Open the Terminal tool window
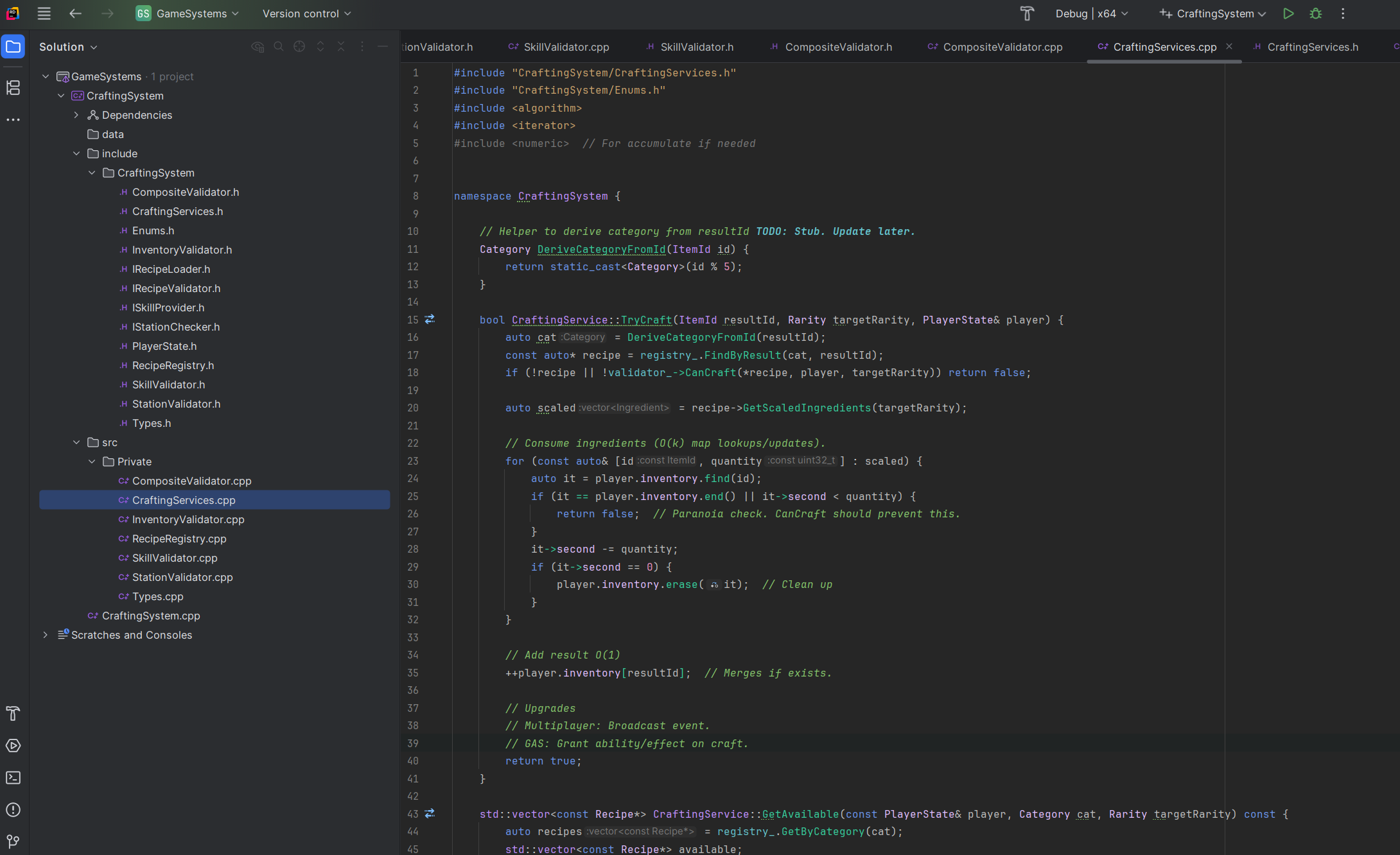 click(x=13, y=778)
